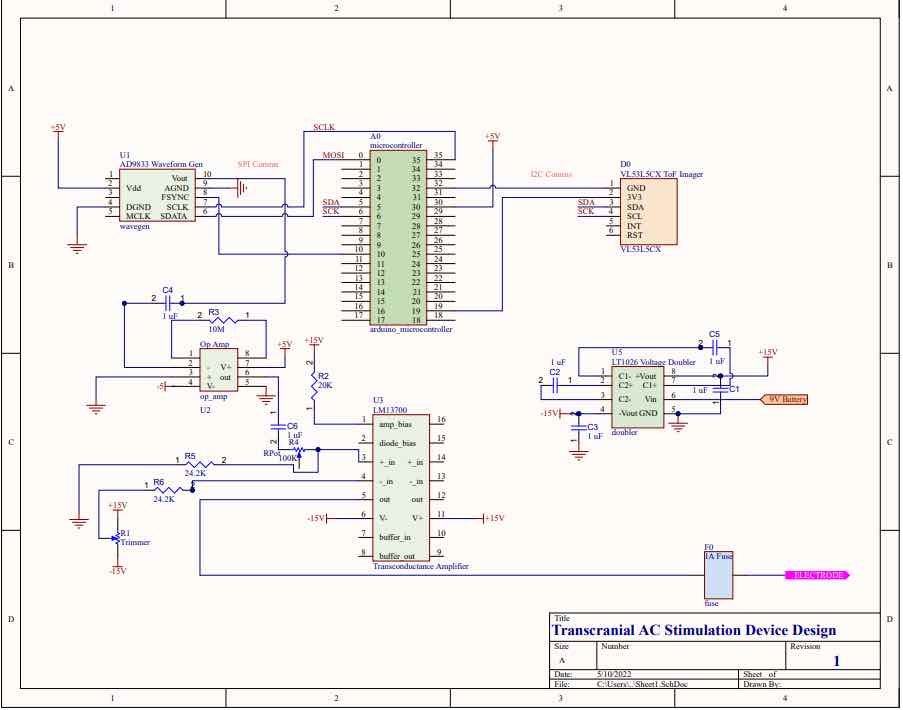Select capacitor C4 symbol

point(168,303)
